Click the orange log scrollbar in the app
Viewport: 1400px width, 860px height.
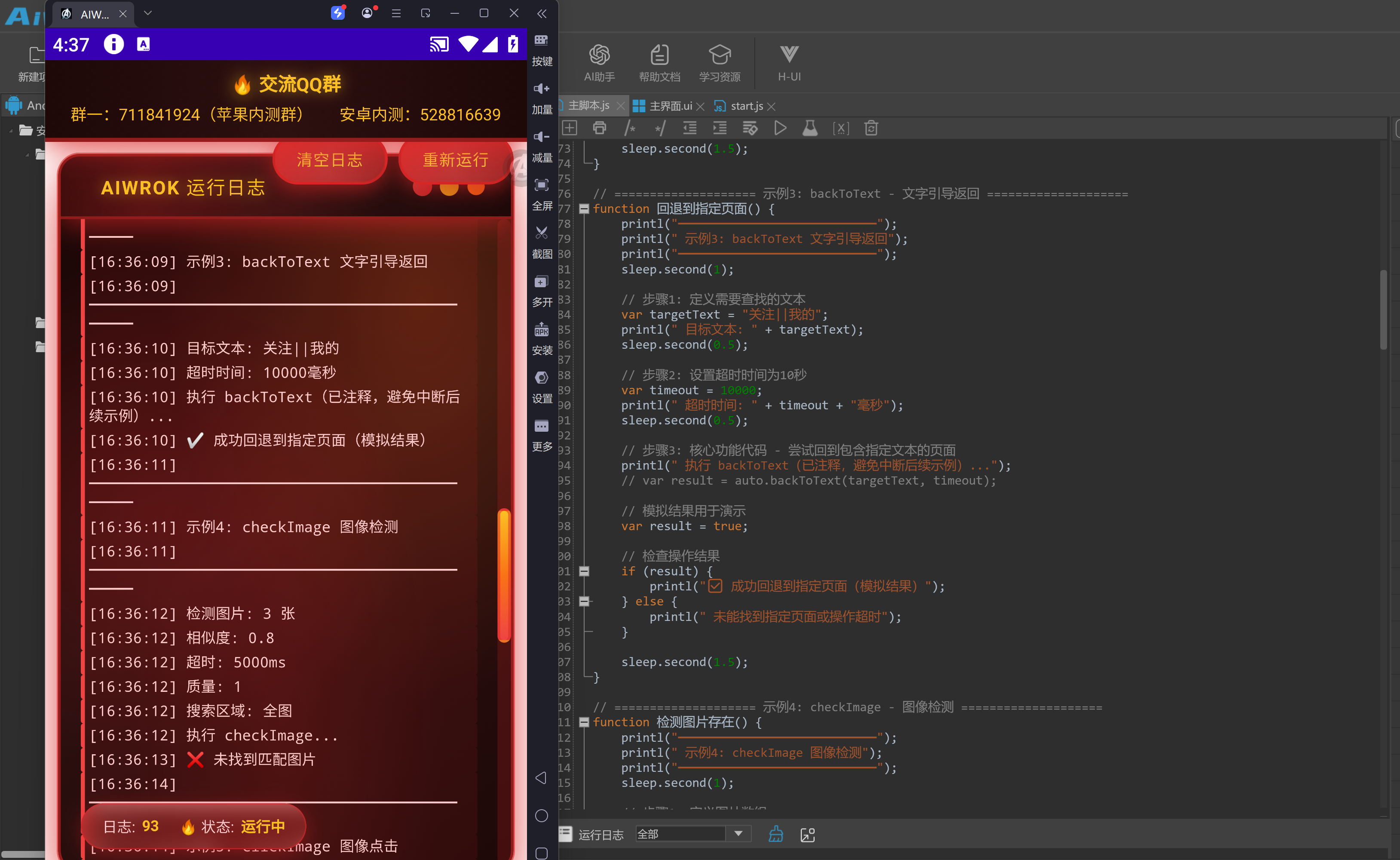click(504, 575)
